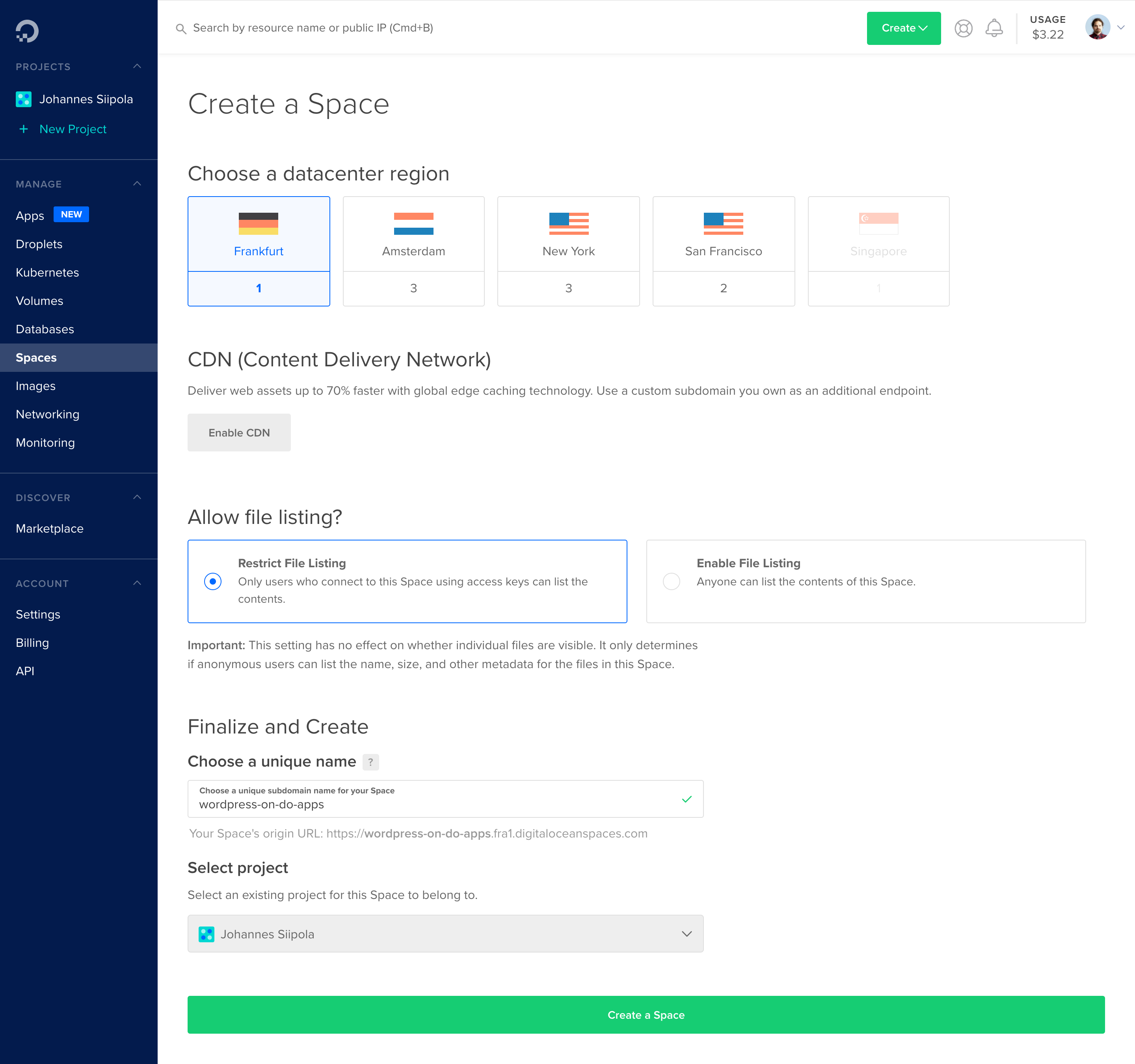Collapse the Manage sidebar section
Image resolution: width=1135 pixels, height=1064 pixels.
pyautogui.click(x=137, y=184)
